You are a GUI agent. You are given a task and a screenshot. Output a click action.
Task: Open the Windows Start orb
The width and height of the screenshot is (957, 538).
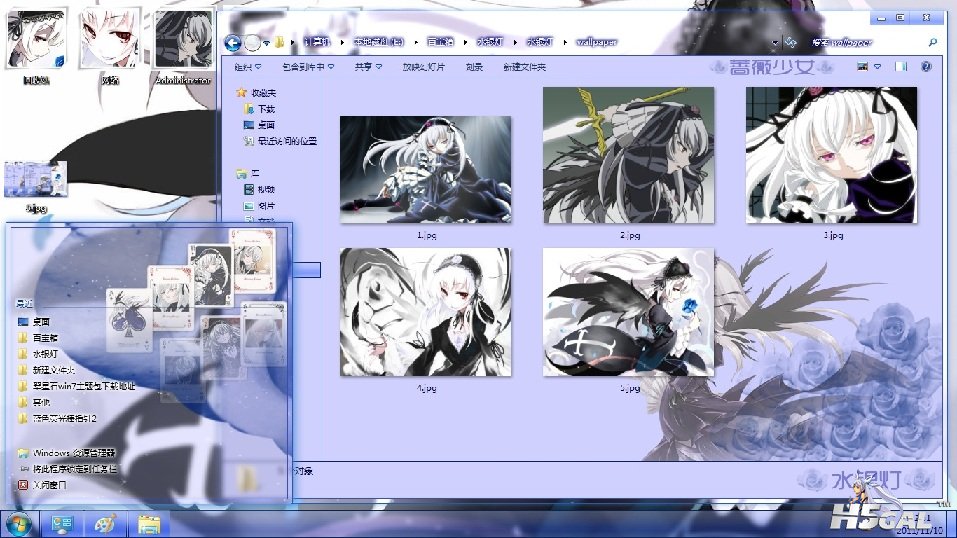19,525
